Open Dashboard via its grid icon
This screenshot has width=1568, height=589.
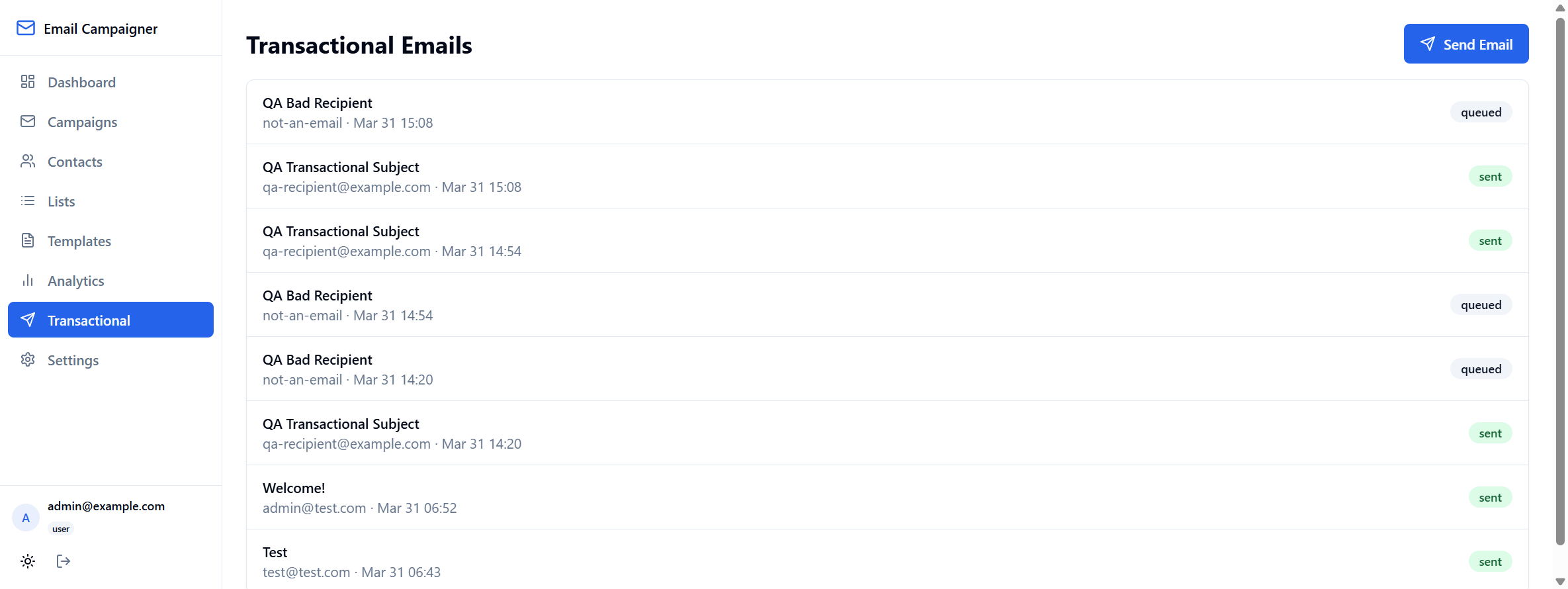[x=28, y=81]
